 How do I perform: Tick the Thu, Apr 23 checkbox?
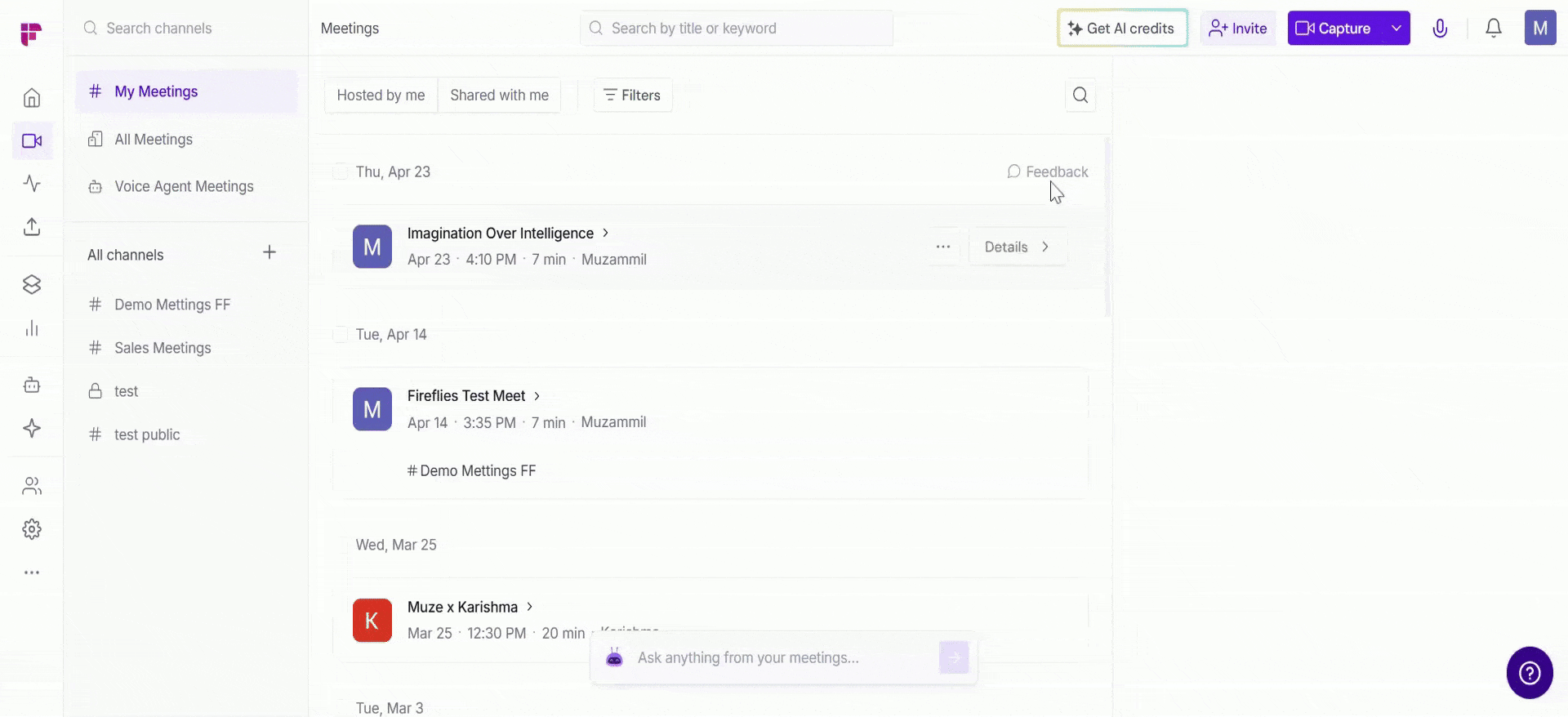pos(341,171)
